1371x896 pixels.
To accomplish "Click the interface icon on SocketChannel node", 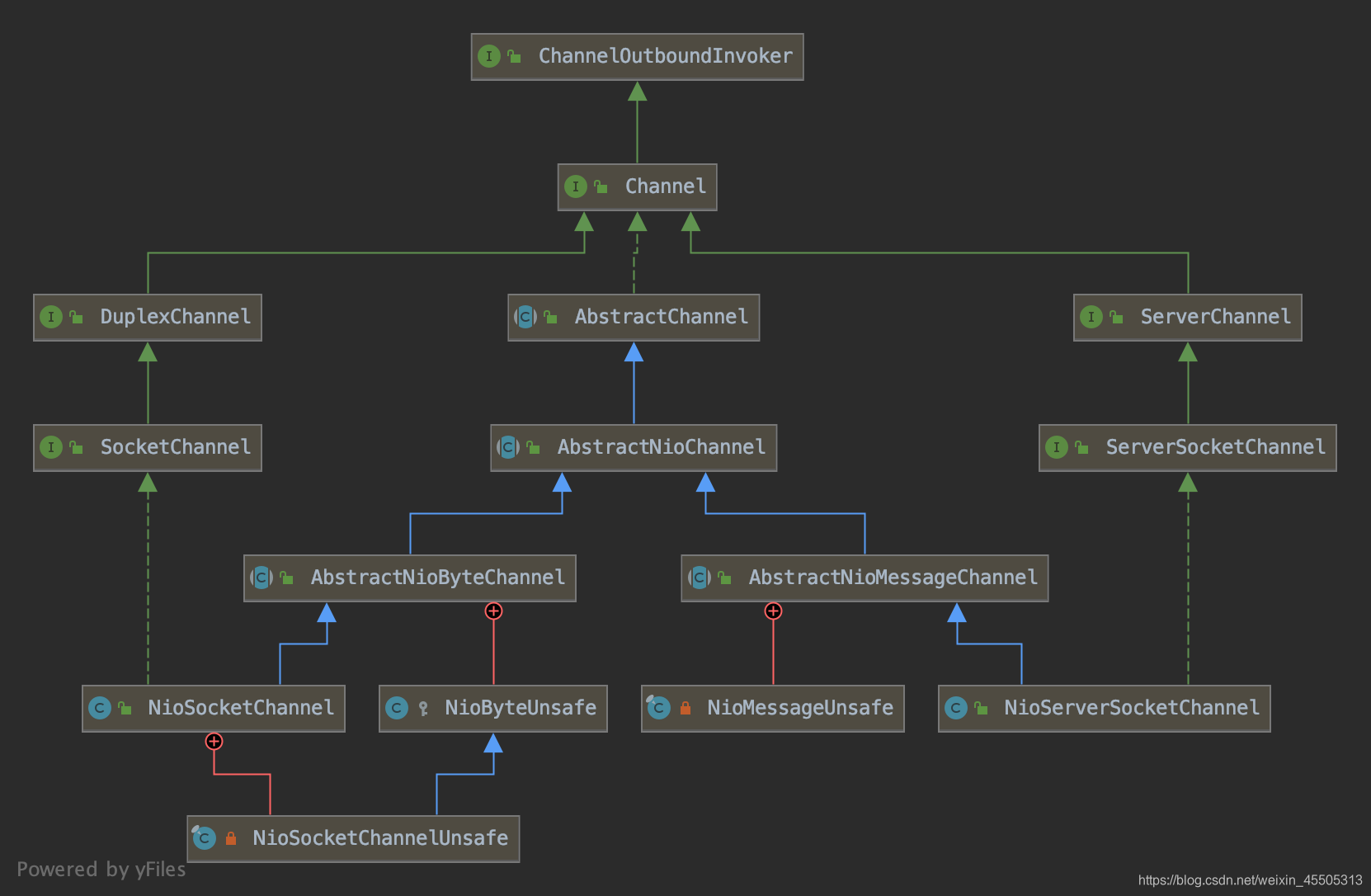I will pos(51,447).
